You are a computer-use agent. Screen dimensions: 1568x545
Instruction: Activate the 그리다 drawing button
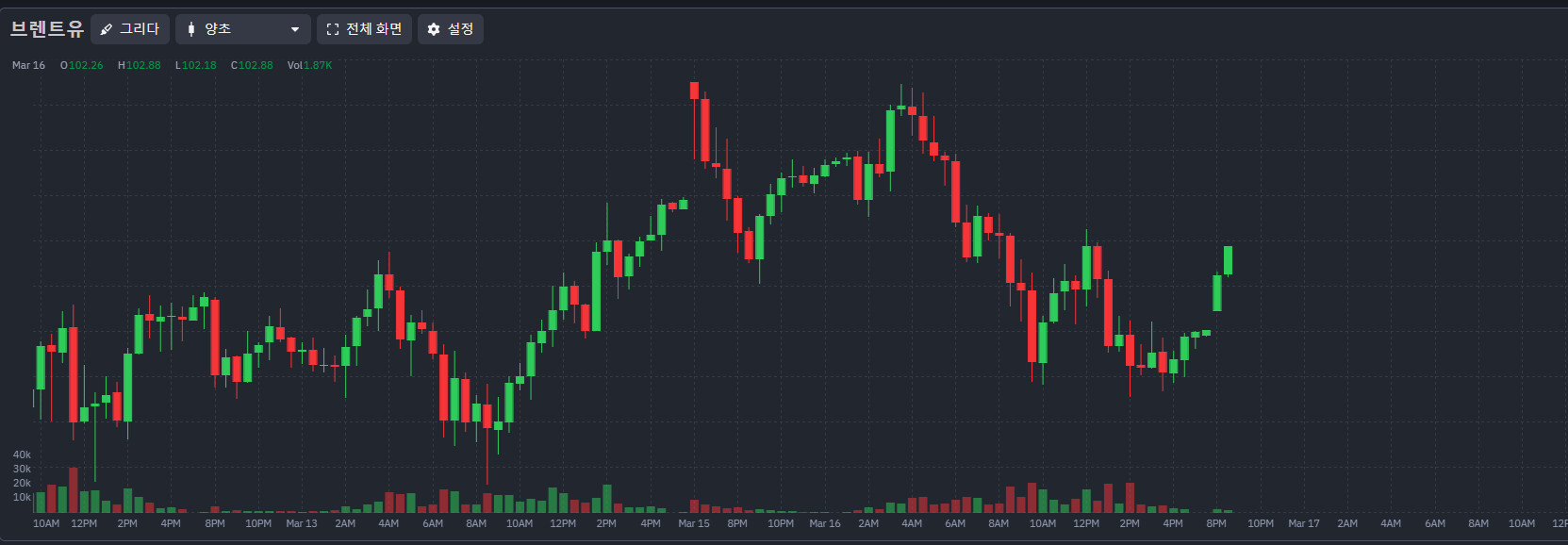point(130,29)
